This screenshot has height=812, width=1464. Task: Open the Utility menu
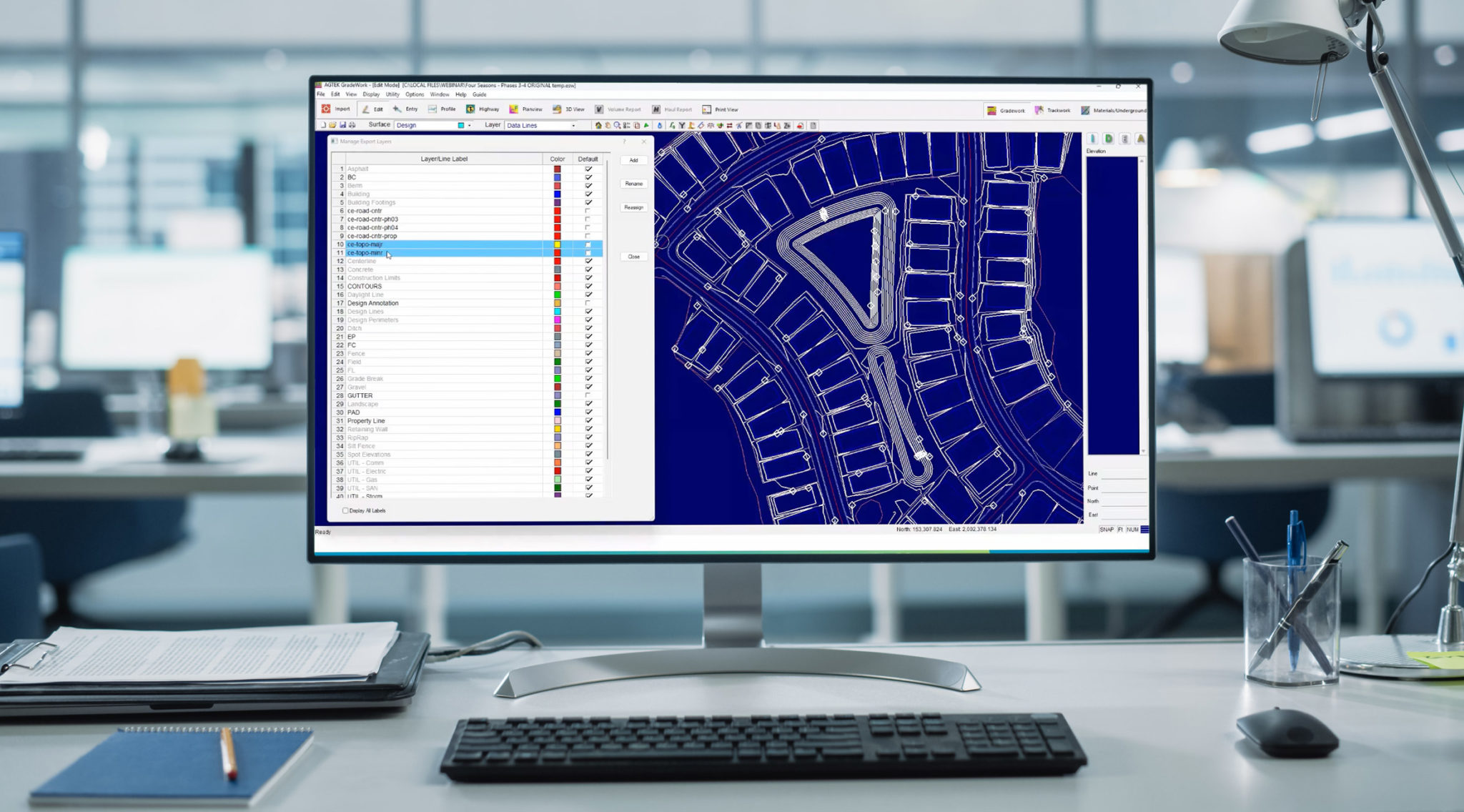(x=392, y=94)
